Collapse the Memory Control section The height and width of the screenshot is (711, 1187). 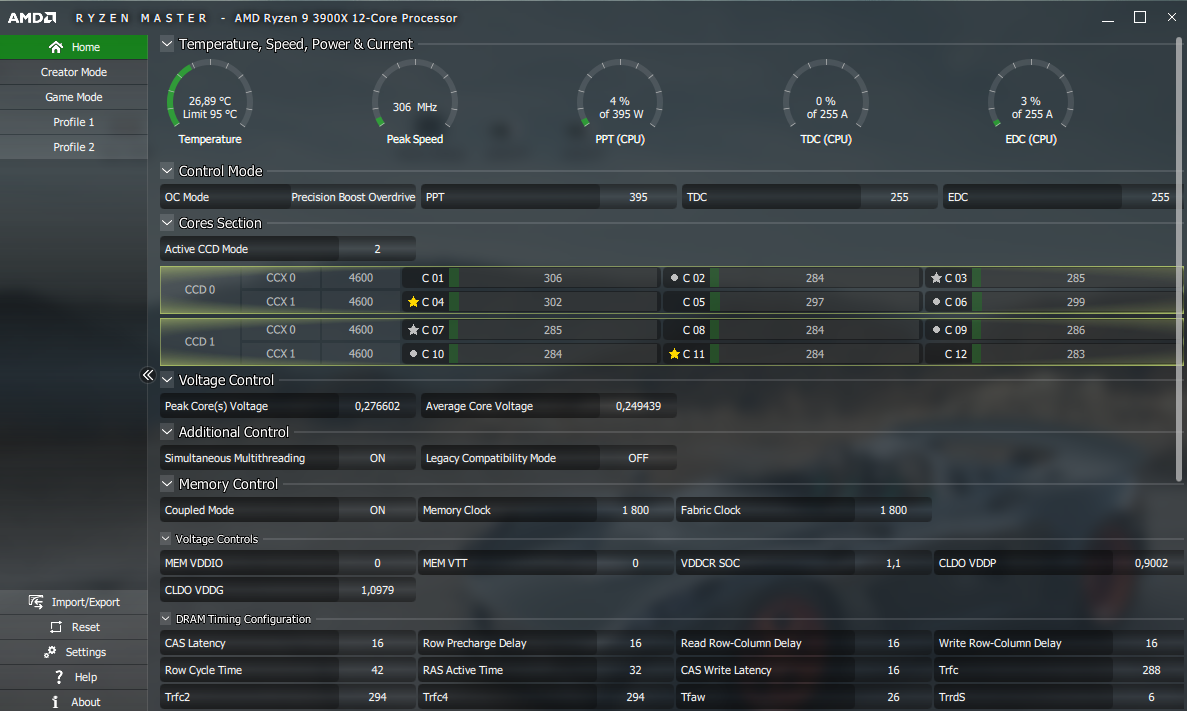[167, 484]
